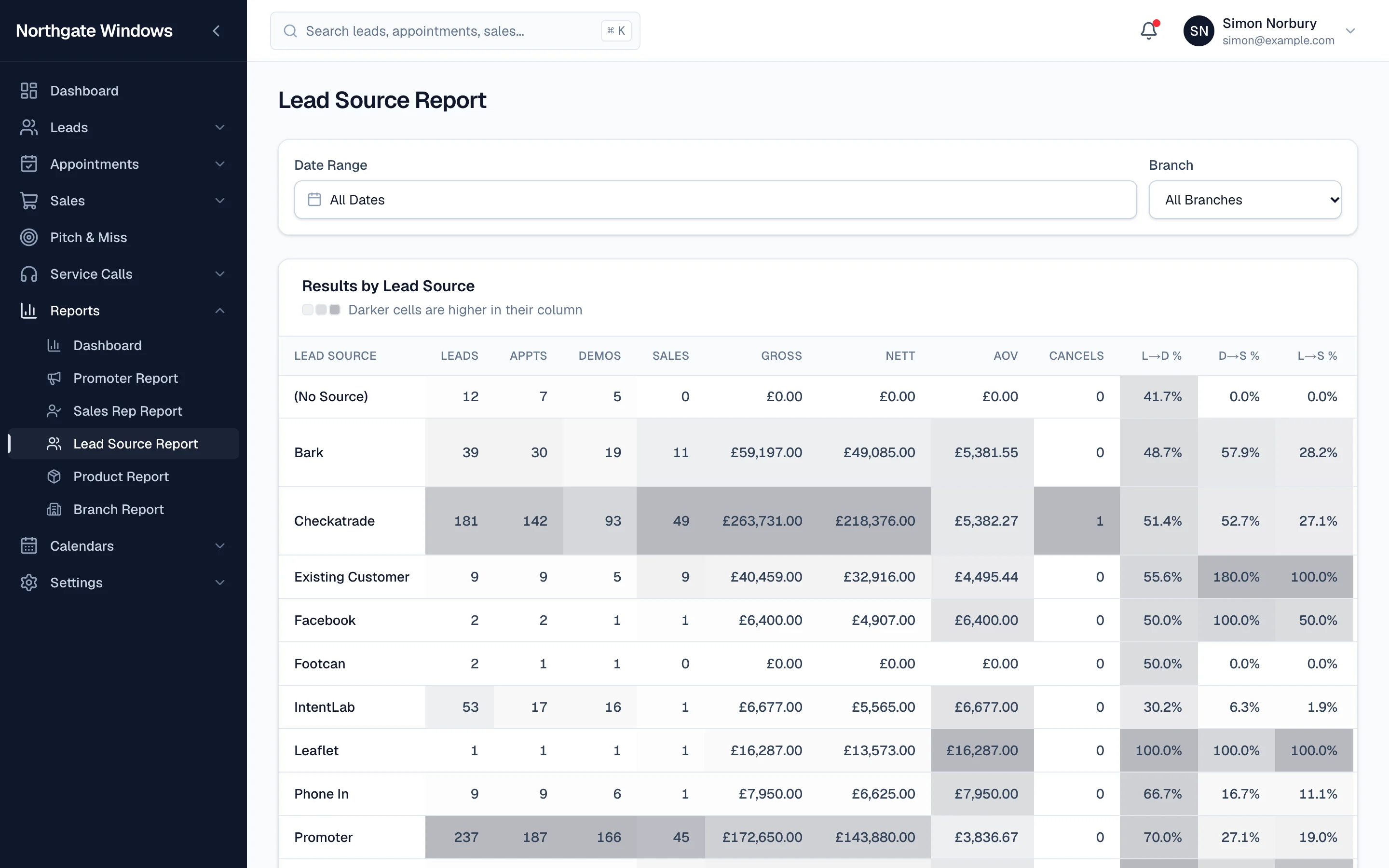Expand the Settings menu chevron
Viewport: 1389px width, 868px height.
pos(220,583)
